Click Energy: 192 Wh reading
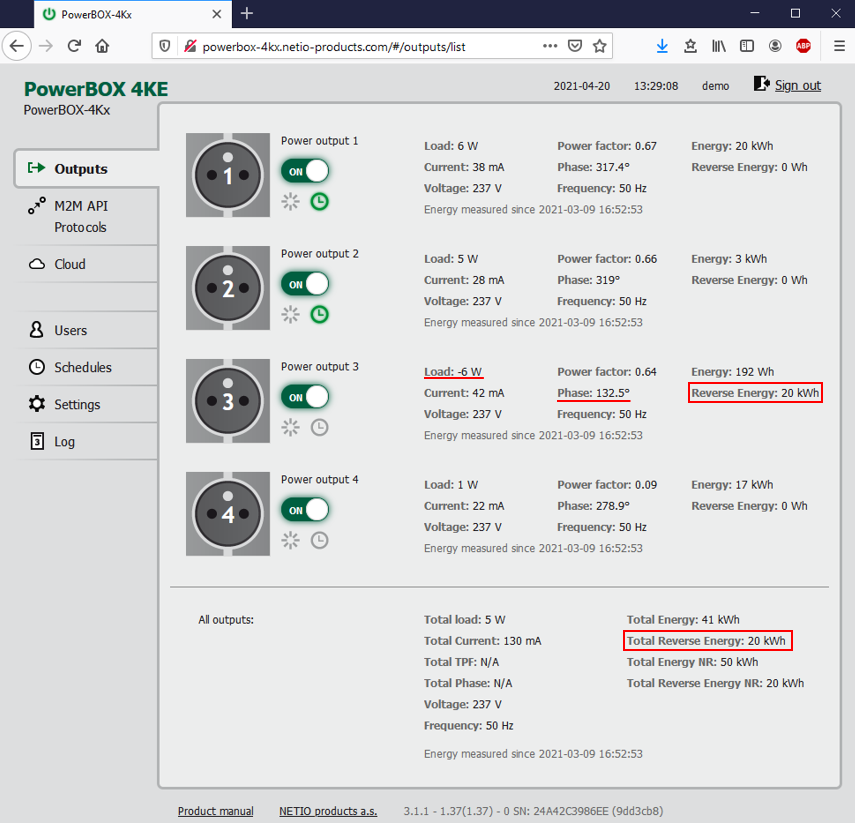This screenshot has width=855, height=824. point(732,372)
